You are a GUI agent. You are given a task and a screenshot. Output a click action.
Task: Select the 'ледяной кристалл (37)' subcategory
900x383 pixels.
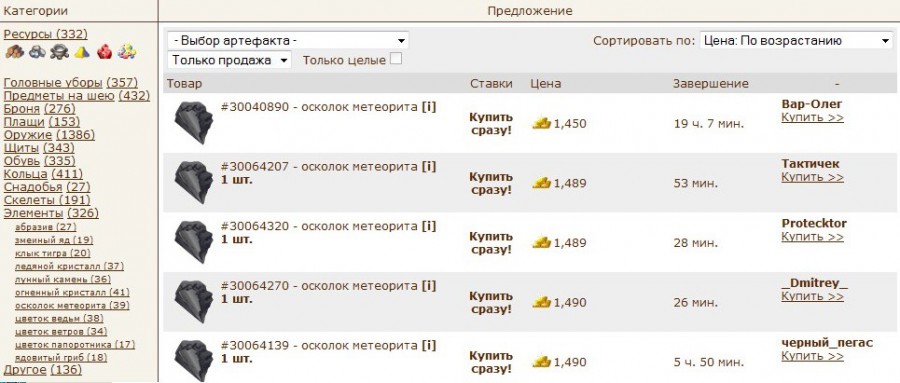[x=69, y=266]
